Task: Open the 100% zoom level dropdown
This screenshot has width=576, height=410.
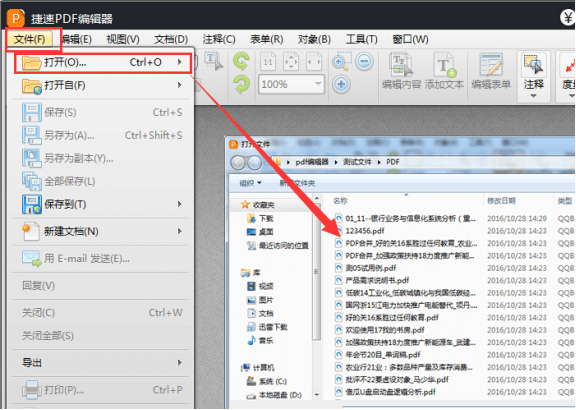Action: (318, 84)
